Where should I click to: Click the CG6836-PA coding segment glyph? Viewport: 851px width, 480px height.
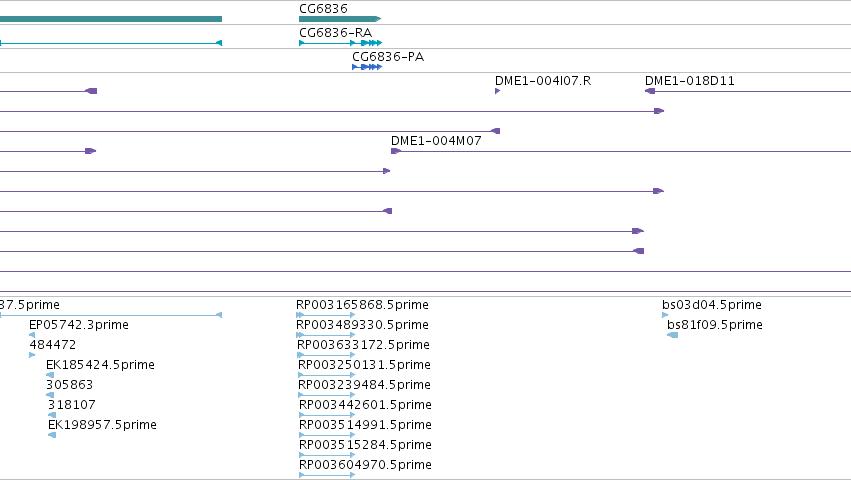pos(367,67)
